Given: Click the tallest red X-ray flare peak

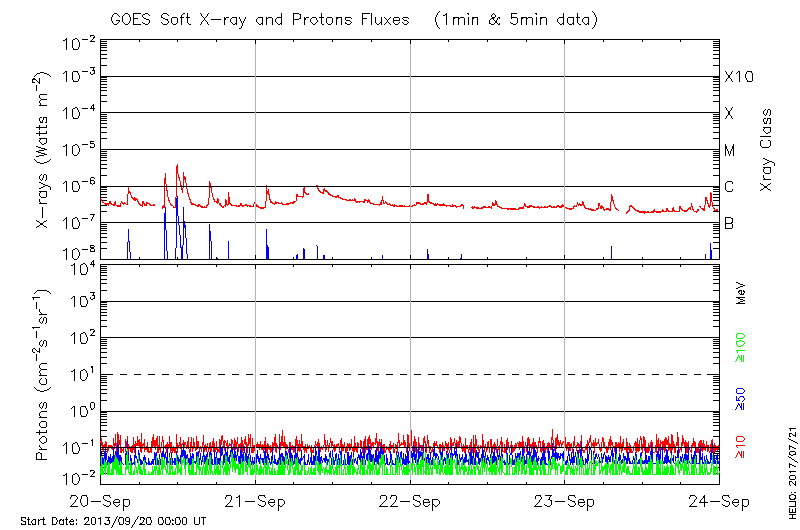Looking at the screenshot, I should (177, 166).
